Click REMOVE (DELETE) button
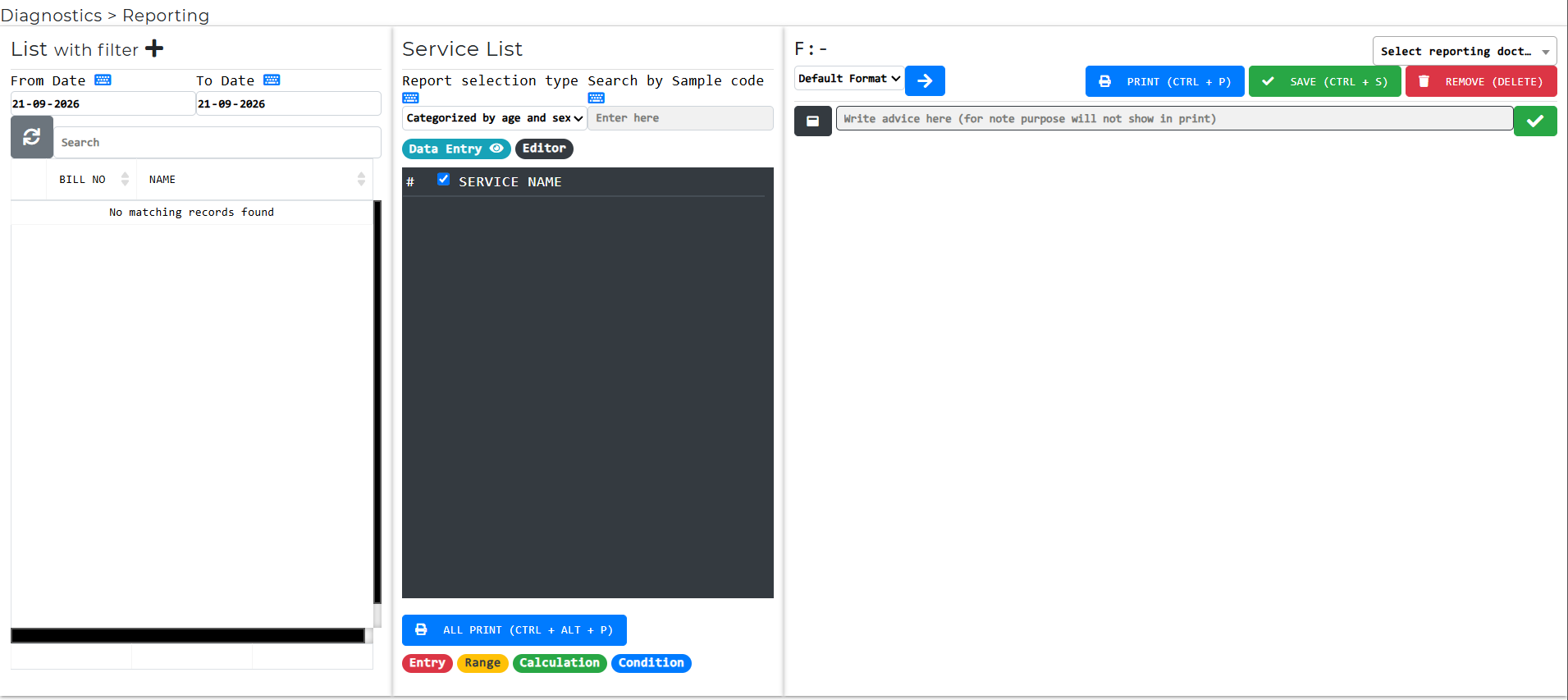The image size is (1568, 700). [1481, 81]
